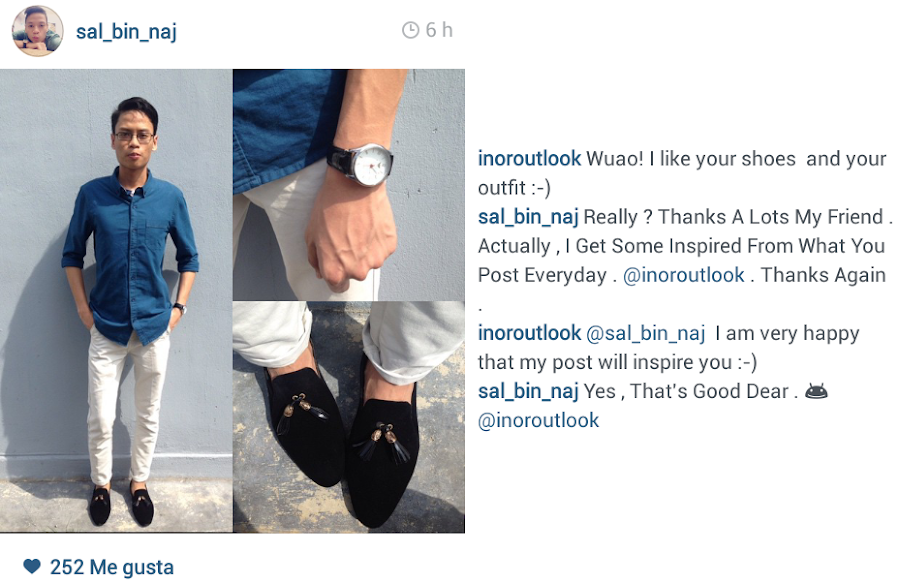Image resolution: width=900 pixels, height=584 pixels.
Task: Select the full-body outfit photo
Action: click(x=116, y=301)
